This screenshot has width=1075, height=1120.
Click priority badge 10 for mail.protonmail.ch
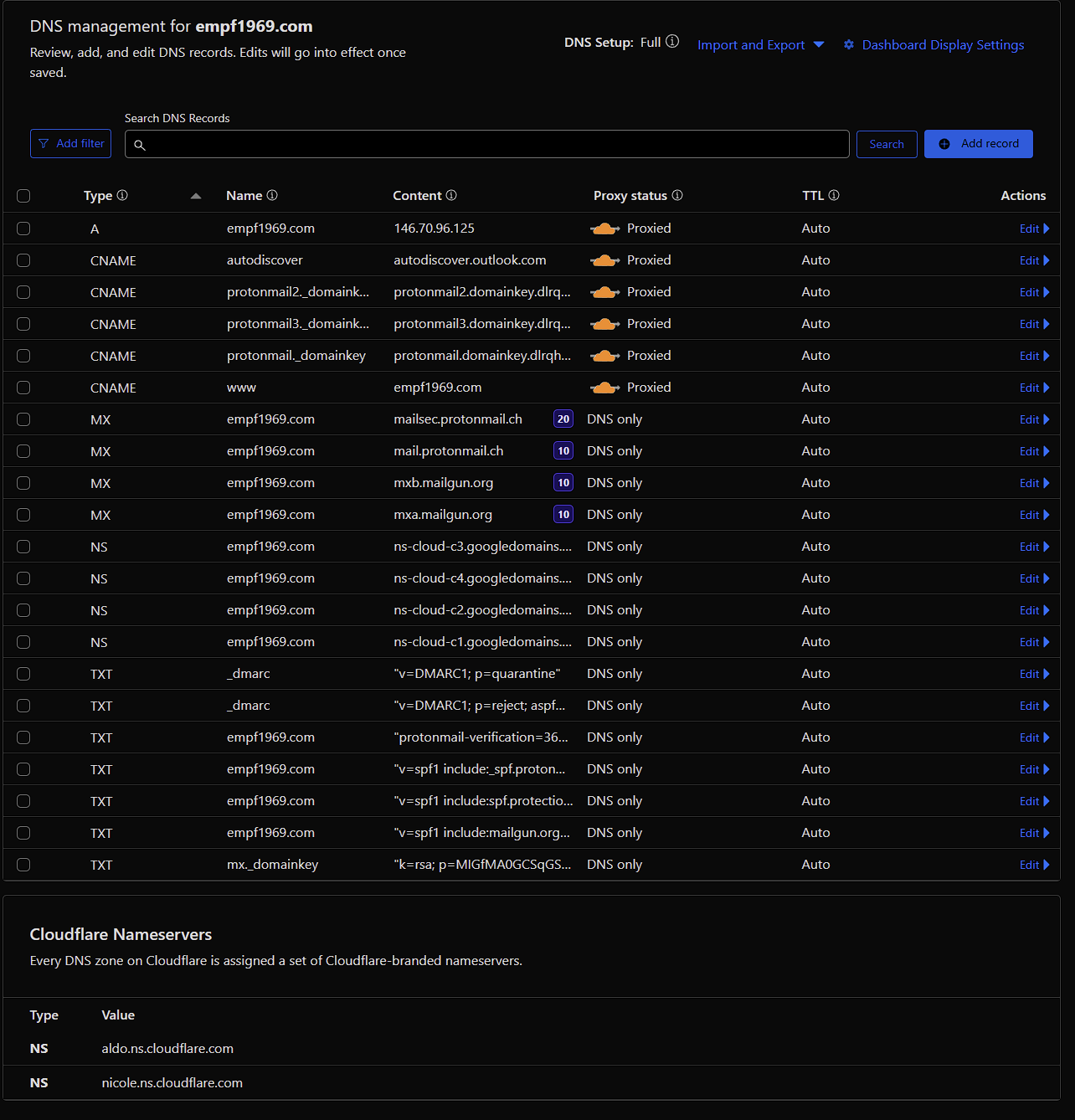pyautogui.click(x=563, y=451)
